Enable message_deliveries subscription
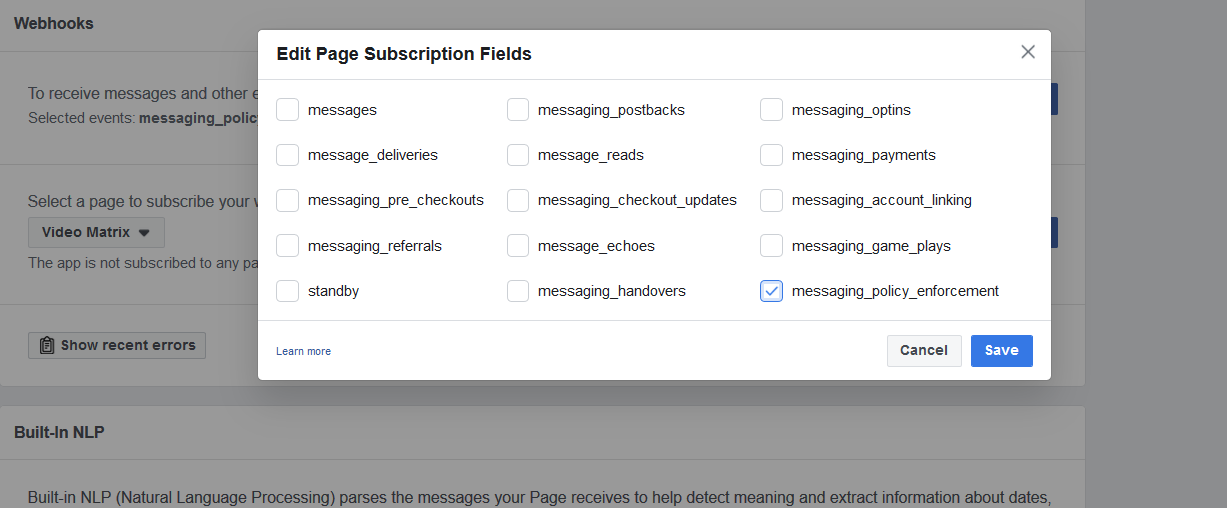The height and width of the screenshot is (508, 1227). tap(288, 155)
